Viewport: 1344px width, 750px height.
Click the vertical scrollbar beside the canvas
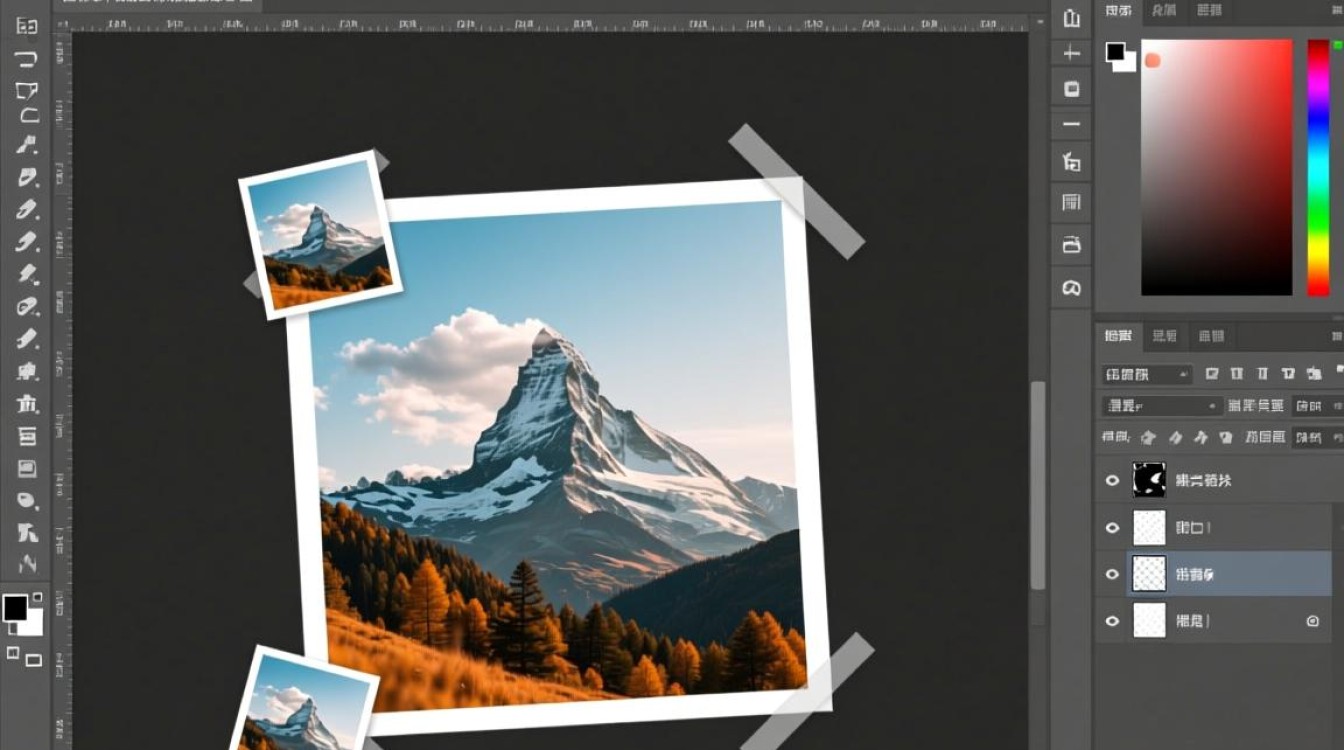(1037, 480)
